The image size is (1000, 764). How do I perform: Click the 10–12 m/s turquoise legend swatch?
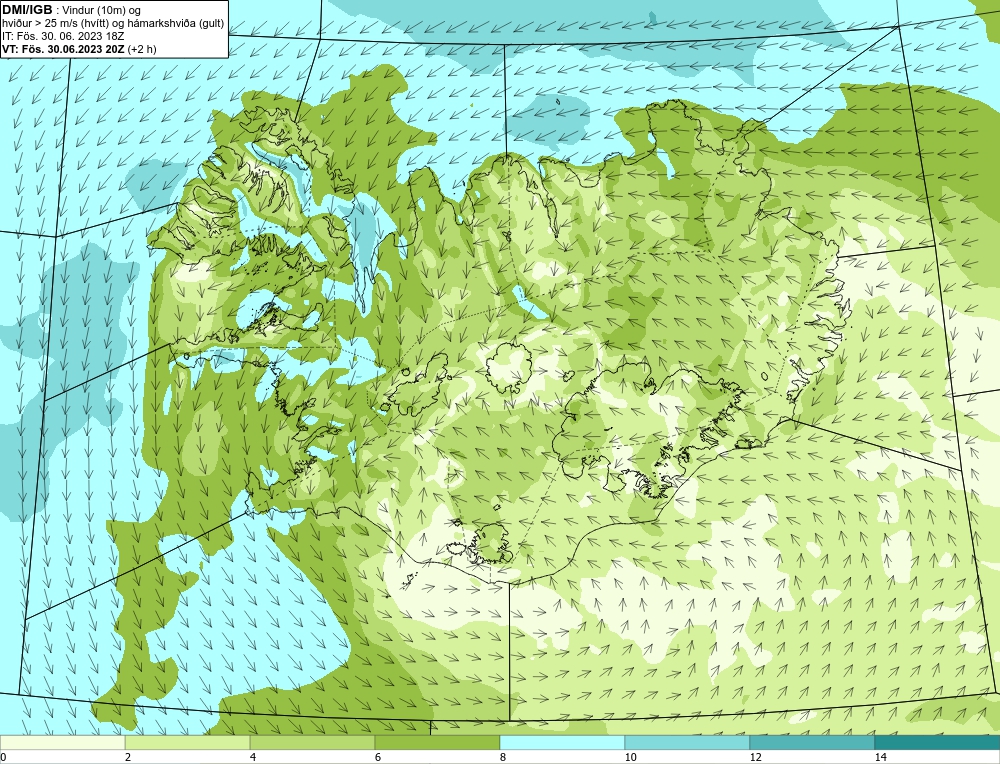[688, 743]
